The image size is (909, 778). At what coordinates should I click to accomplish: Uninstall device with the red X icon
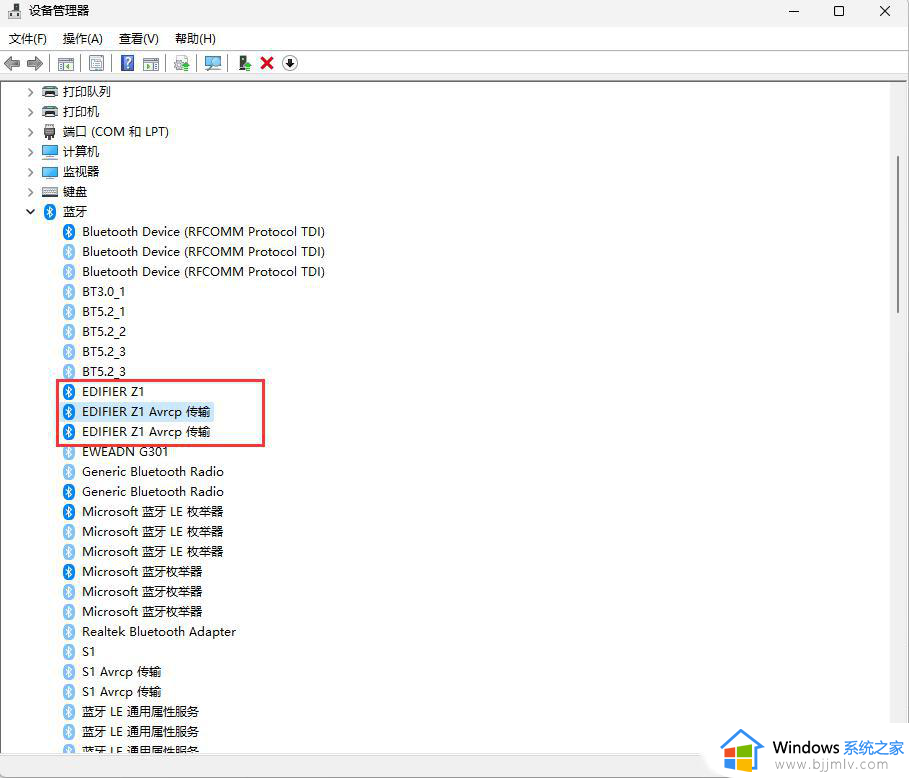tap(267, 63)
